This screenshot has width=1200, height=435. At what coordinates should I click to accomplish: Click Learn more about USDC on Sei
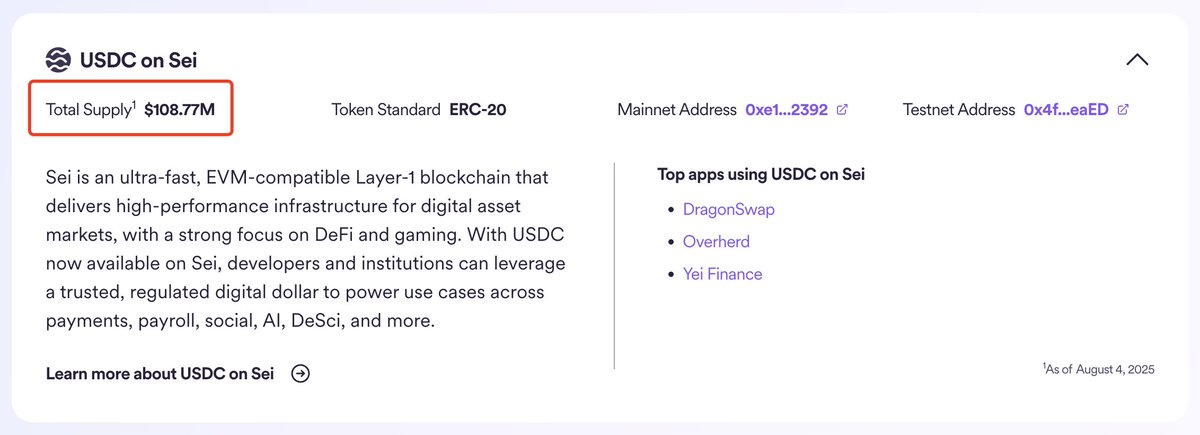click(x=160, y=374)
